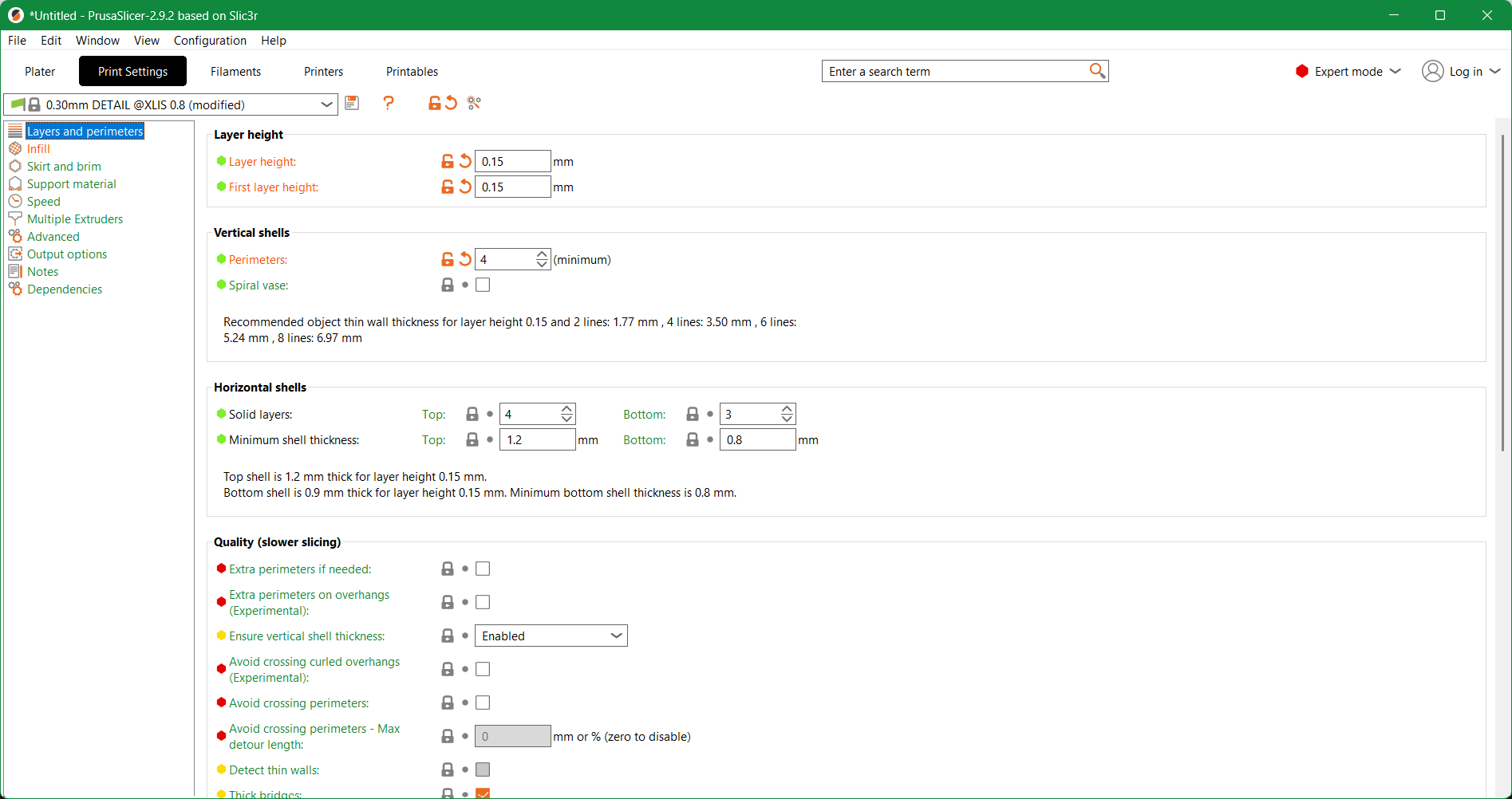Toggle Detect thin walls checkbox
Screen dimensions: 1512x799
point(483,769)
